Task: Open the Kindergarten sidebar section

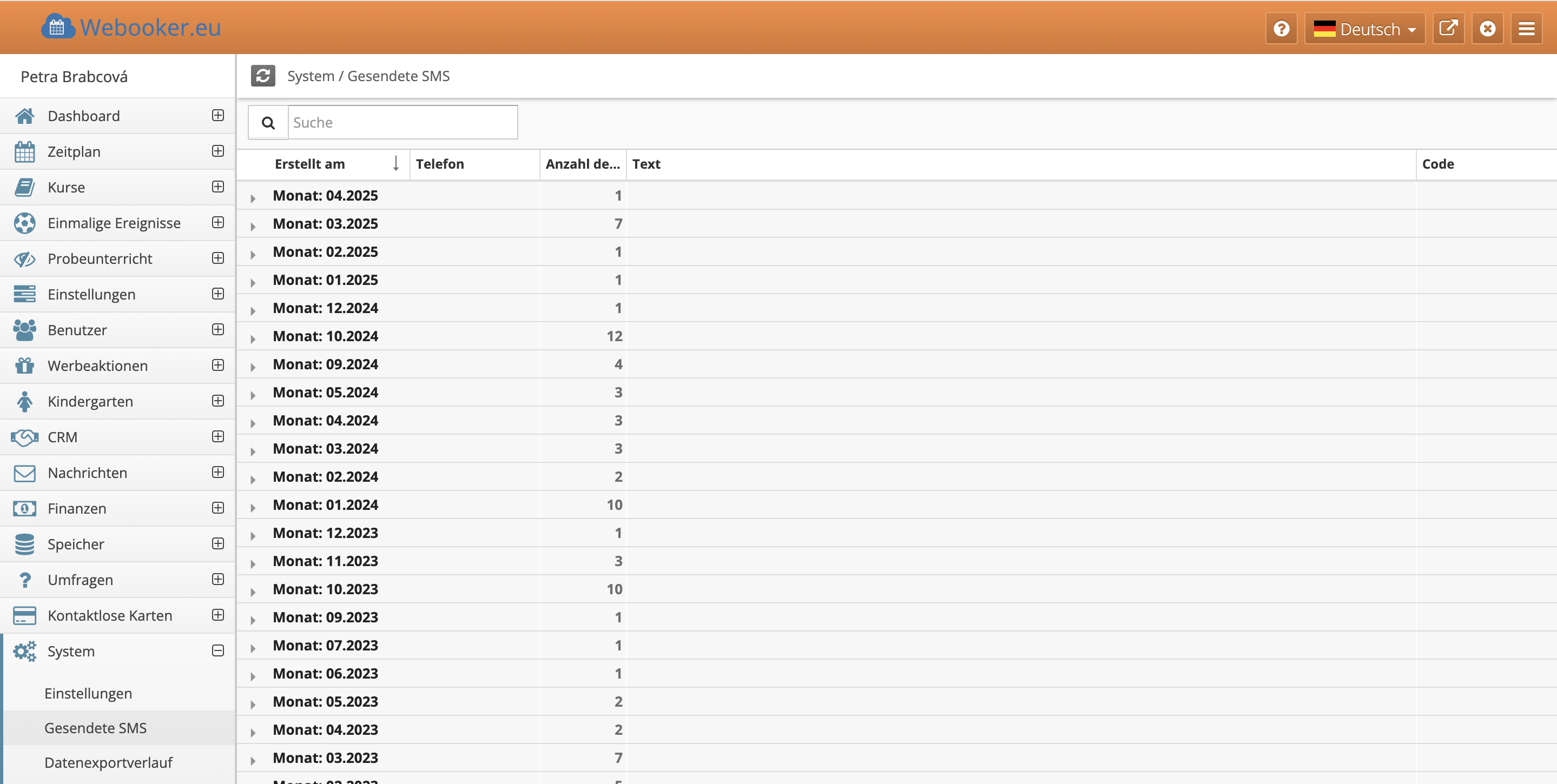Action: [x=90, y=401]
